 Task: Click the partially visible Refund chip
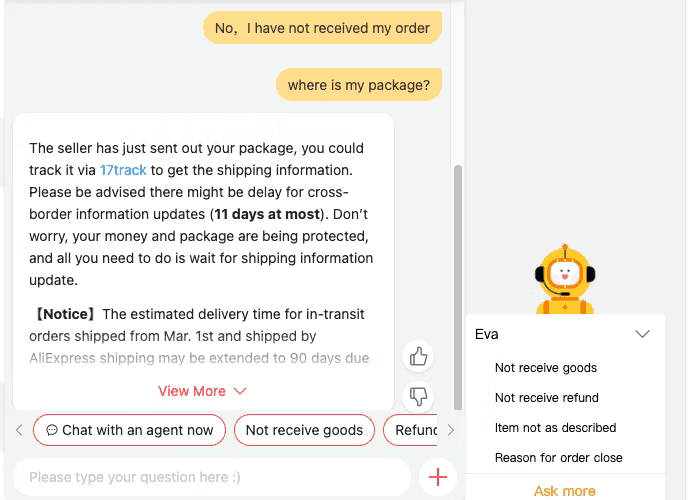tap(411, 430)
